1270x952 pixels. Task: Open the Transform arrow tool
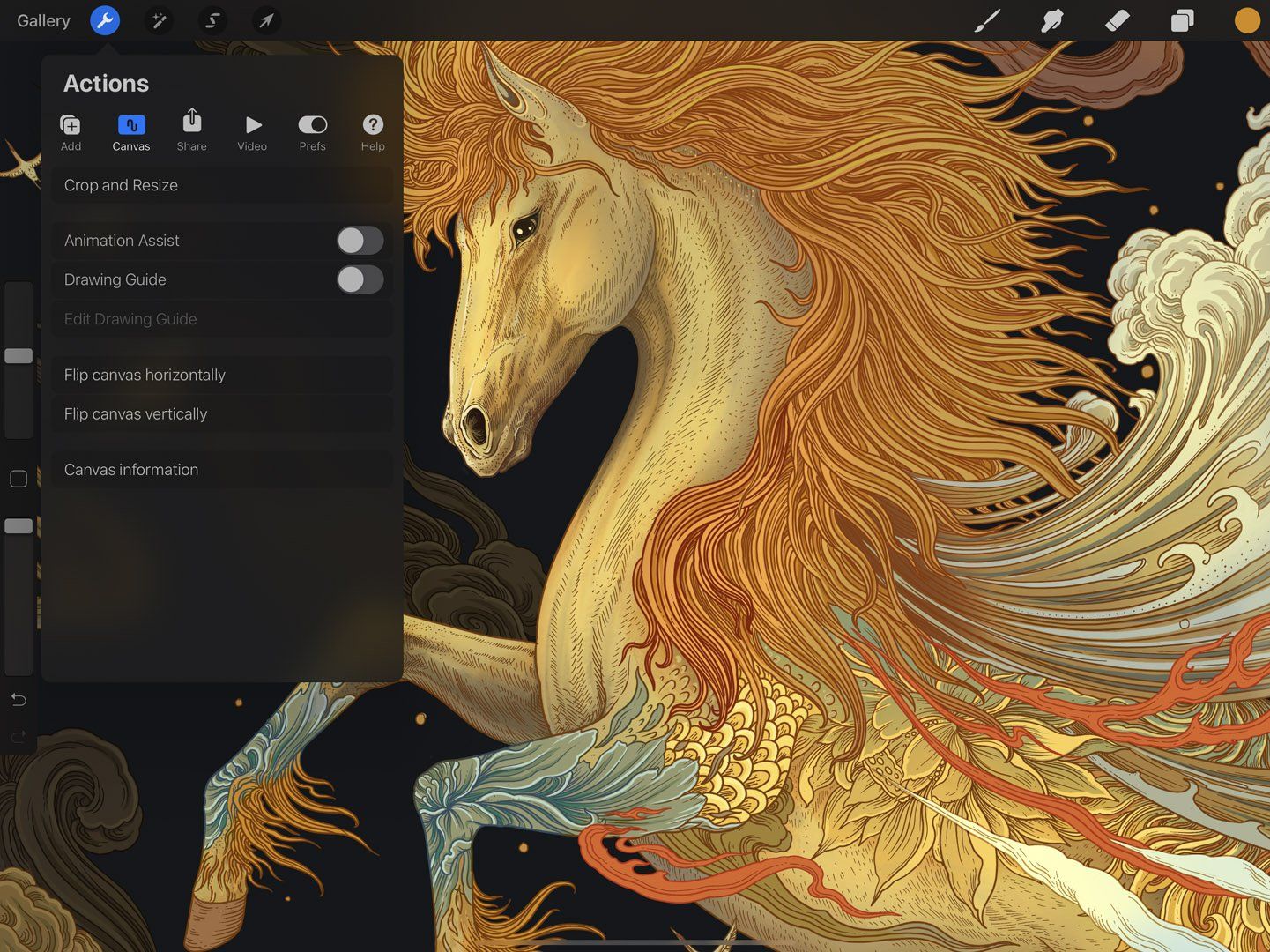coord(265,20)
